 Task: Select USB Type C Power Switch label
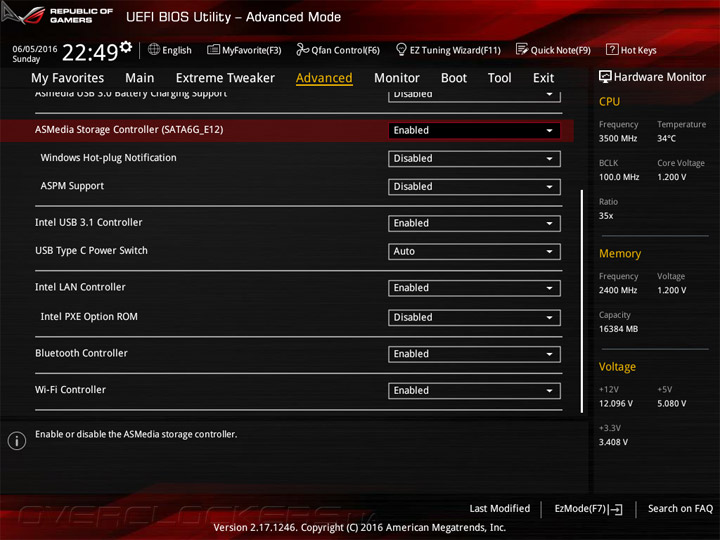pos(91,251)
